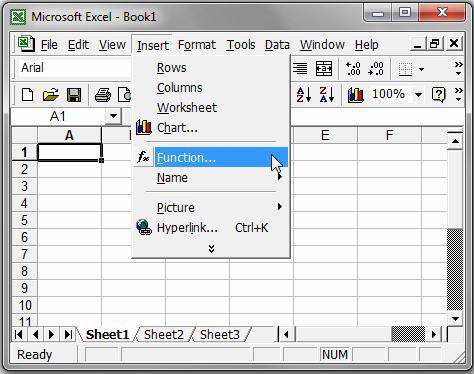Open the 100% zoom dropdown

(418, 95)
